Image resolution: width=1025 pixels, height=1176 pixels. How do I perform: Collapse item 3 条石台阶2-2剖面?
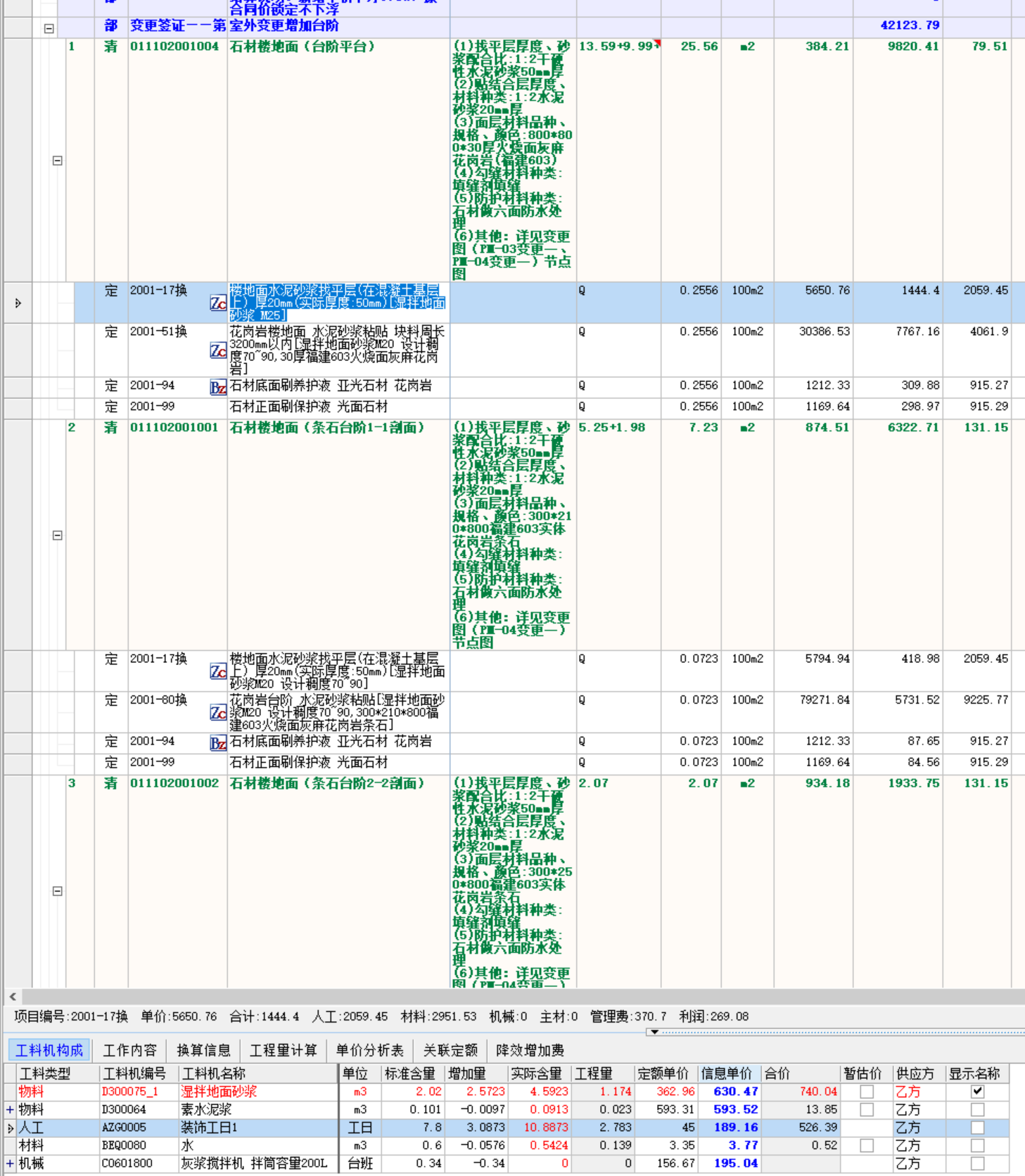click(x=58, y=890)
